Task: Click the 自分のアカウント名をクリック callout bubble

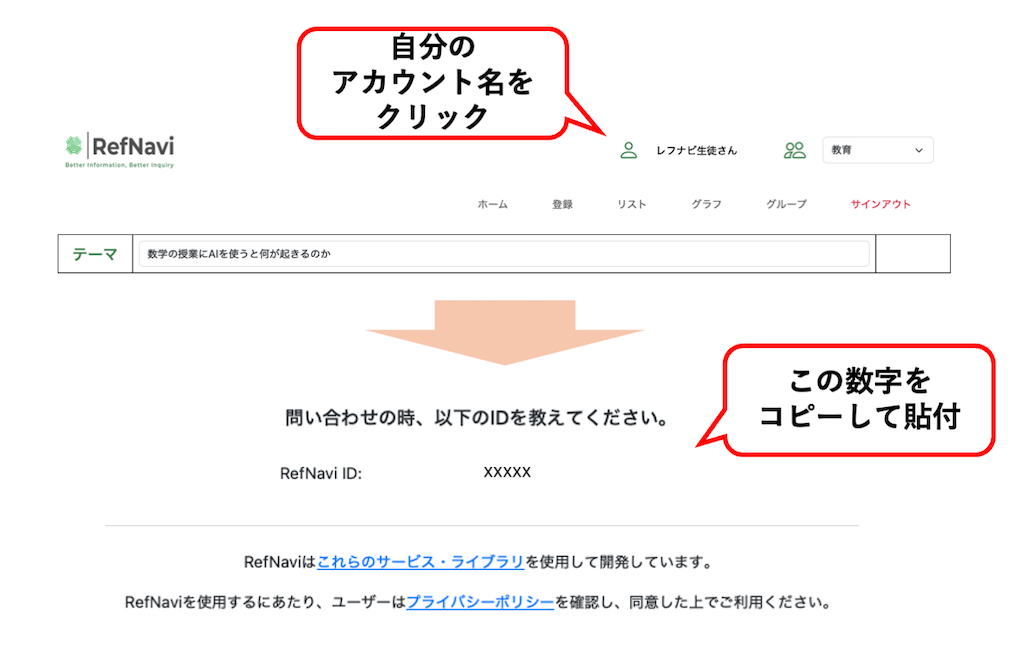Action: (x=432, y=82)
